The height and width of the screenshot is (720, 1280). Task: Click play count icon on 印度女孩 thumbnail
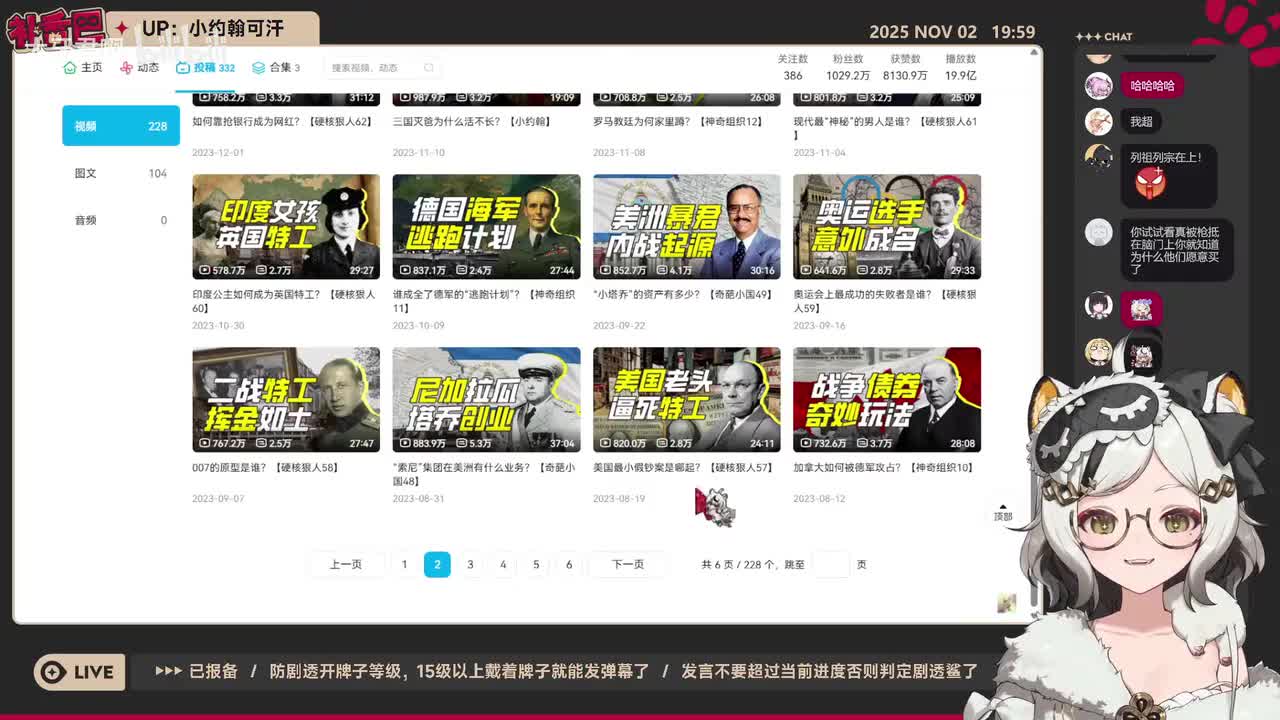pos(205,270)
